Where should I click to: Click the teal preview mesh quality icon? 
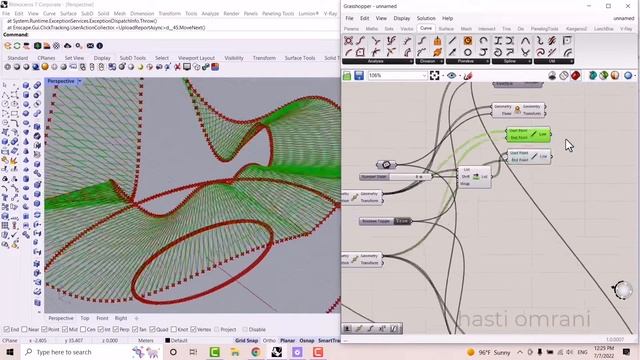point(593,76)
